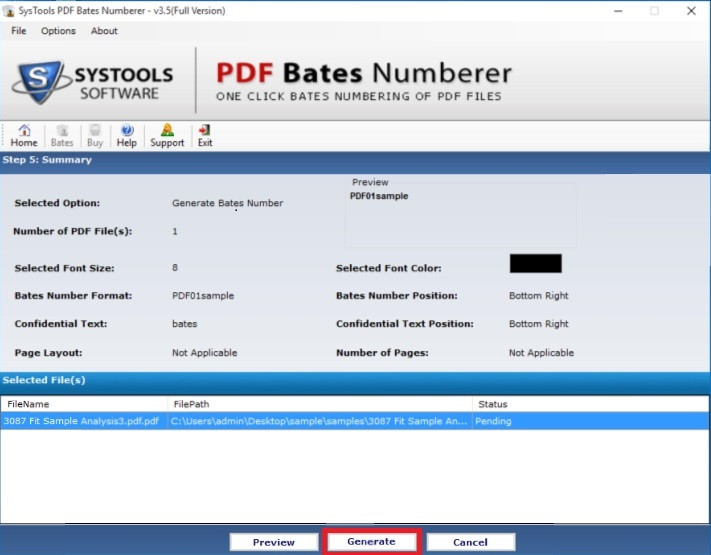This screenshot has width=711, height=555.
Task: Click the Confidential Text value bates
Action: (185, 324)
